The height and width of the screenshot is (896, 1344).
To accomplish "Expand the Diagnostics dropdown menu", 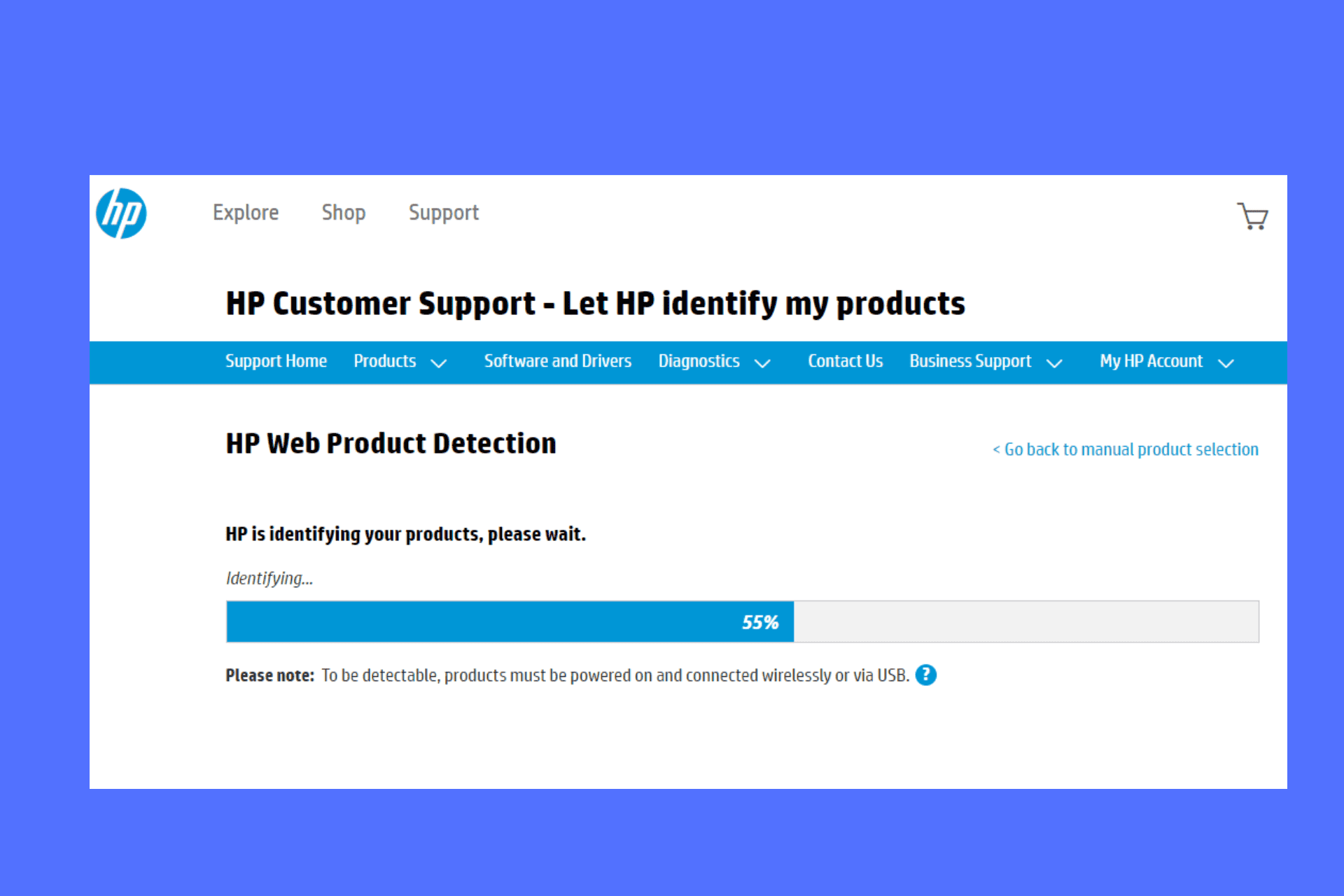I will [713, 362].
